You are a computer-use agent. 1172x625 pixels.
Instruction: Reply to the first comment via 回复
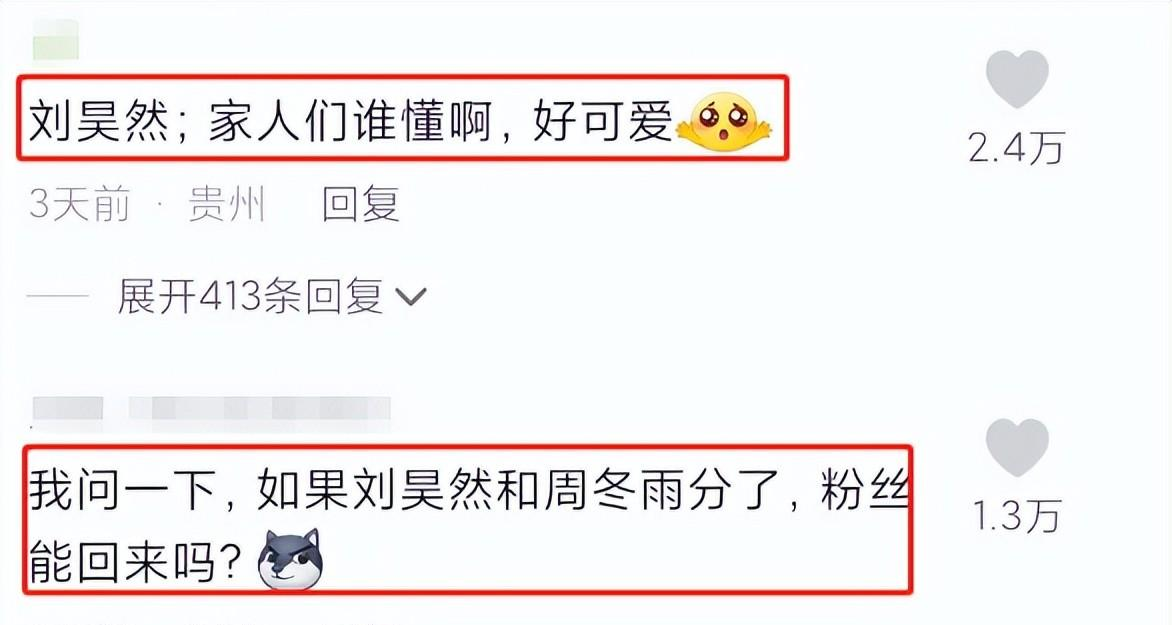(x=361, y=204)
